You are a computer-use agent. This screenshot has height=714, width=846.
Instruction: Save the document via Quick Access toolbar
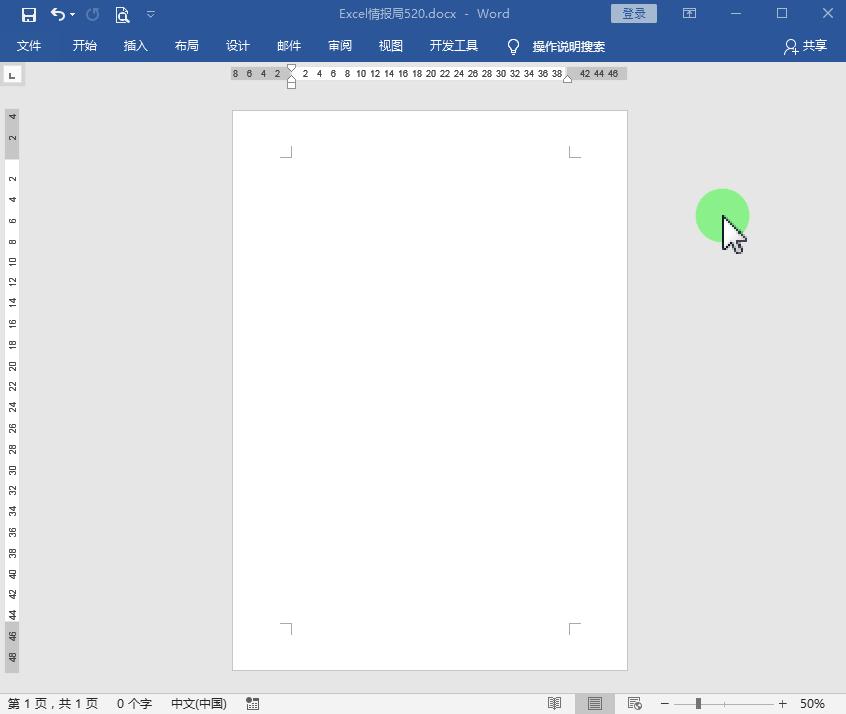click(x=27, y=14)
